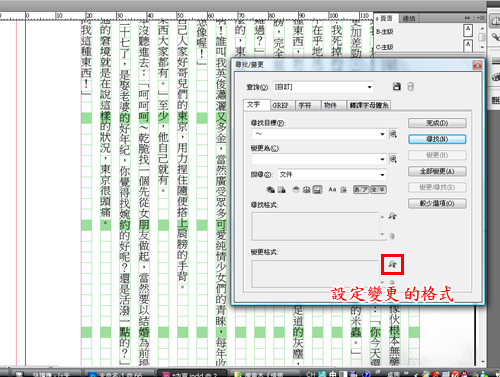Screen dimensions: 500x377
Task: Select the 頁面 Pages panel tab
Action: point(386,18)
